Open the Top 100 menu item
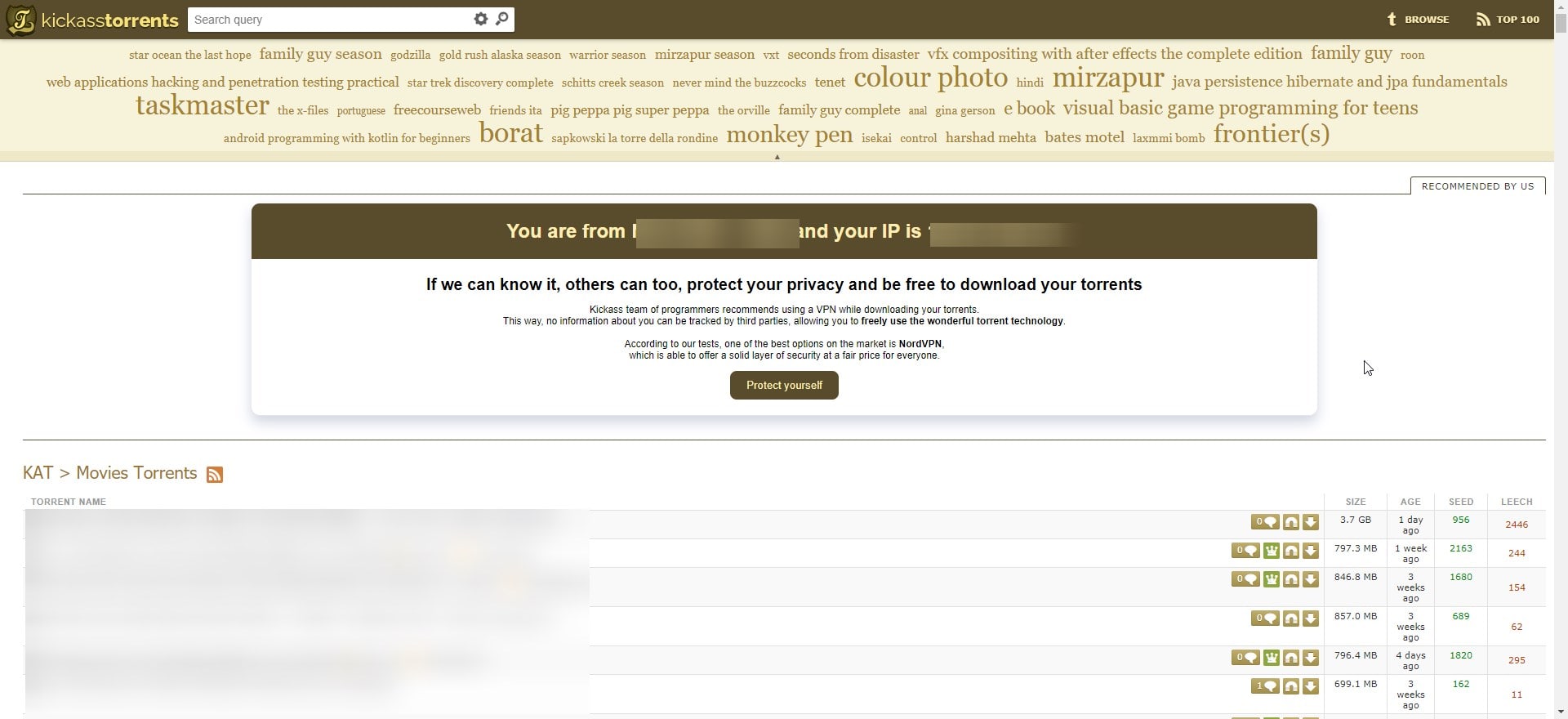Screen dimensions: 1568x719 point(1508,20)
